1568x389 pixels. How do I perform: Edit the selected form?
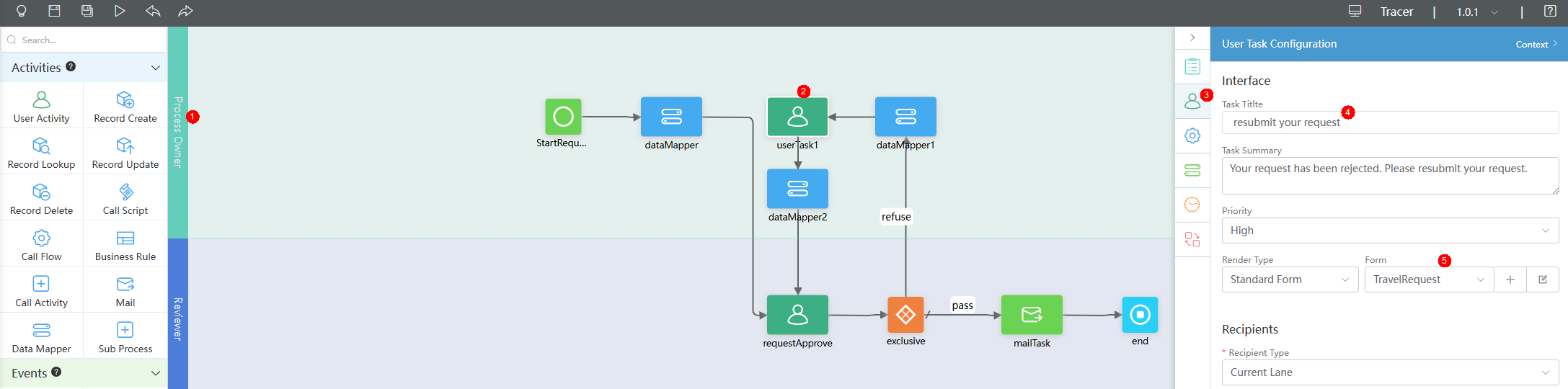[1543, 280]
